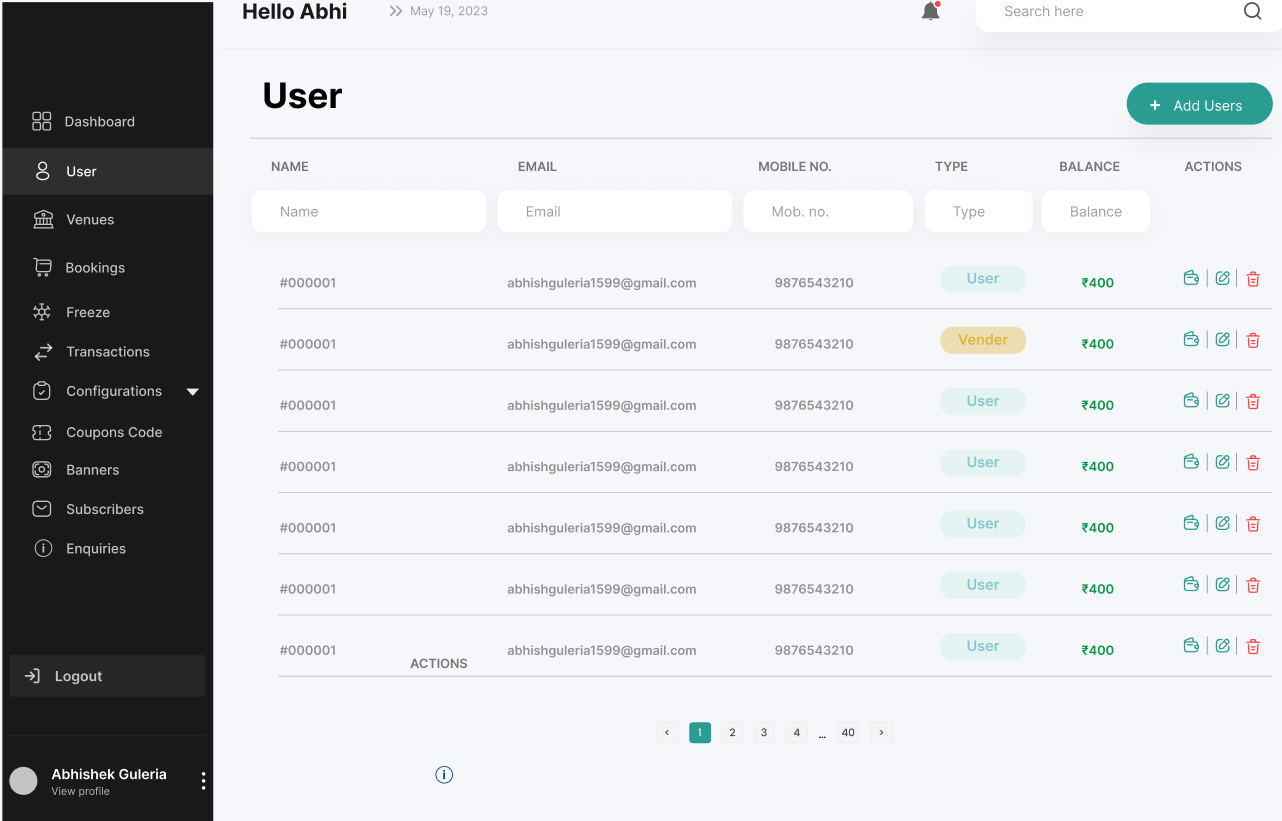1282x821 pixels.
Task: Click the info icon below the table
Action: (x=444, y=774)
